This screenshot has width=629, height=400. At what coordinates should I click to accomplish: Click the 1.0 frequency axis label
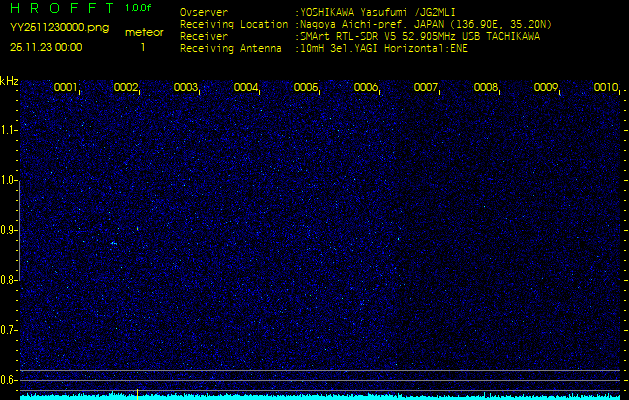(x=9, y=180)
